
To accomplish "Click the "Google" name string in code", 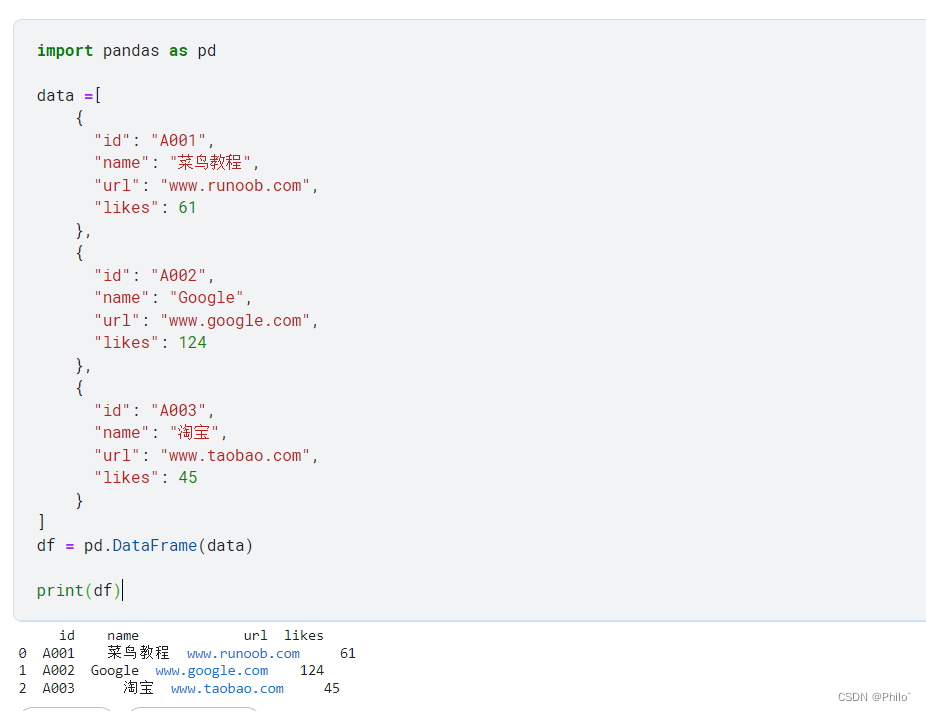I will (207, 298).
